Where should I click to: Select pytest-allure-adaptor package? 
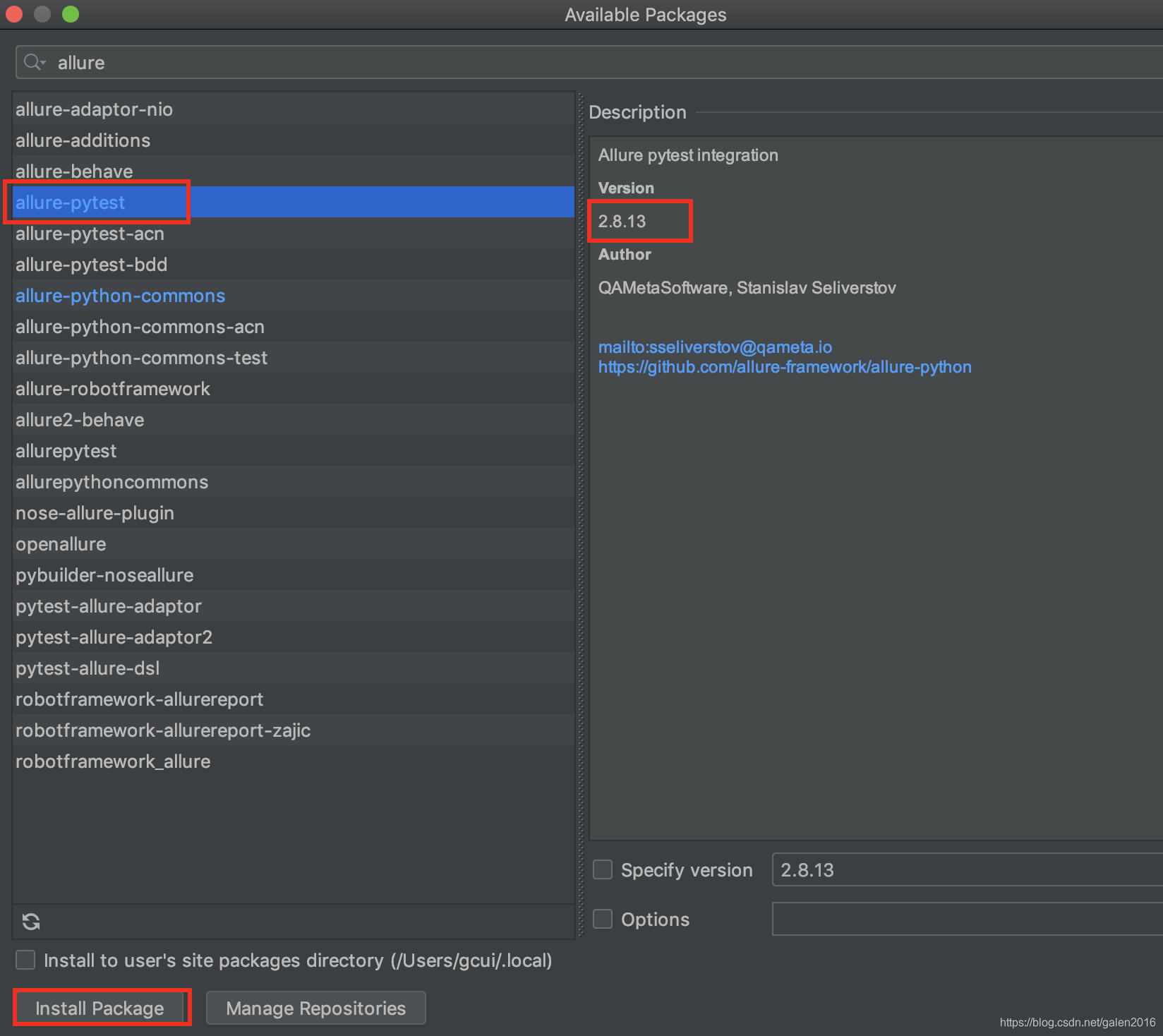tap(294, 606)
